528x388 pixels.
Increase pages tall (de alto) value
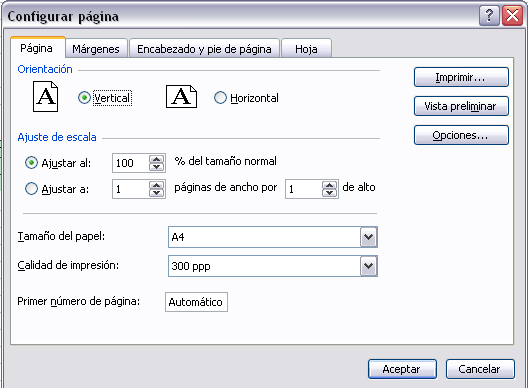tap(330, 185)
